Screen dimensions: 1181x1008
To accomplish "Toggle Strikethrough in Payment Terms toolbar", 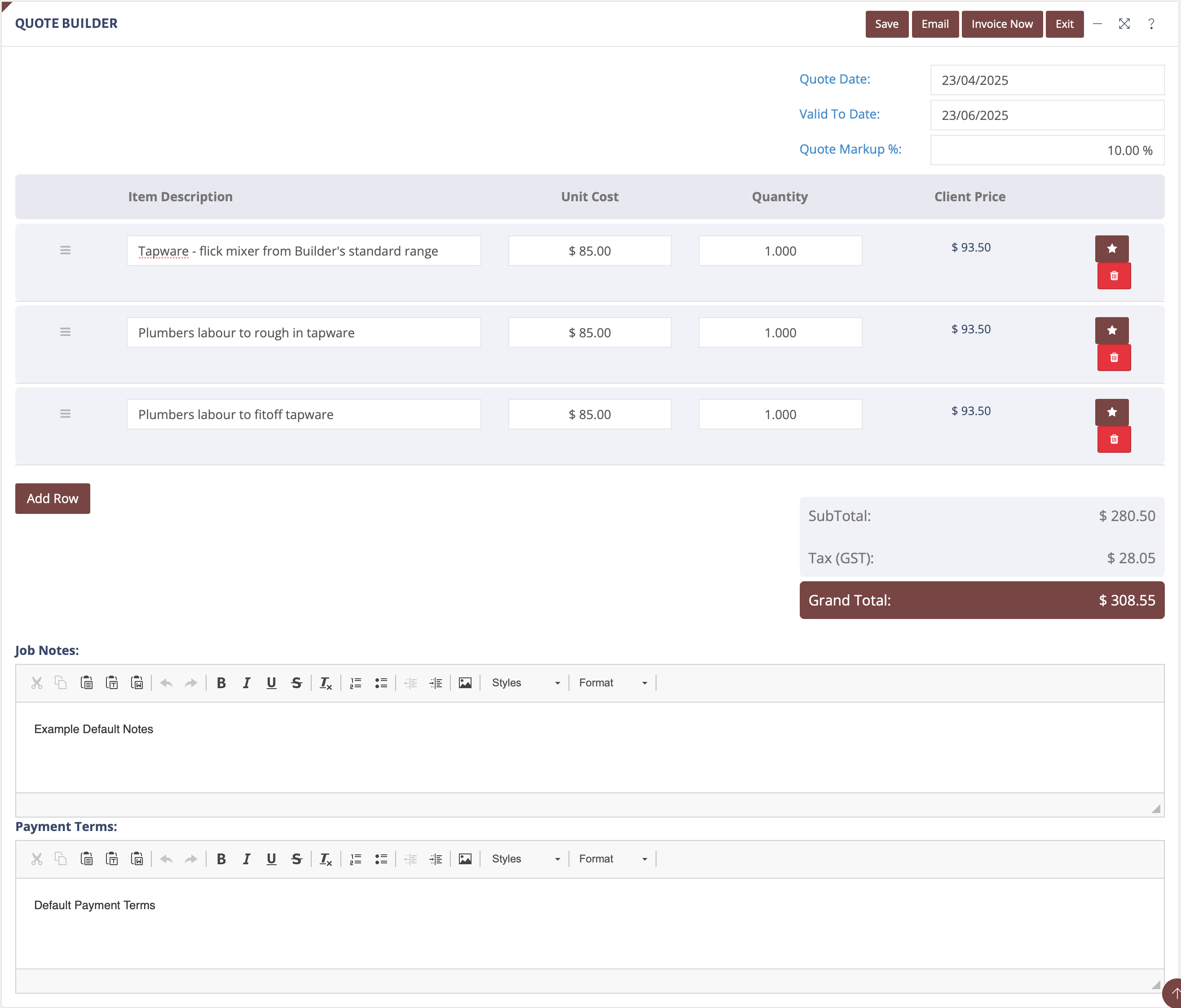I will click(x=296, y=859).
